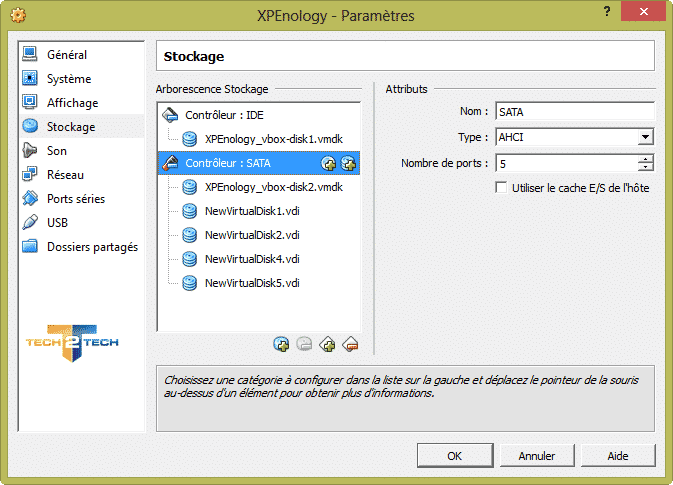The width and height of the screenshot is (673, 485).
Task: Add hard disk to SATA controller
Action: (x=348, y=164)
